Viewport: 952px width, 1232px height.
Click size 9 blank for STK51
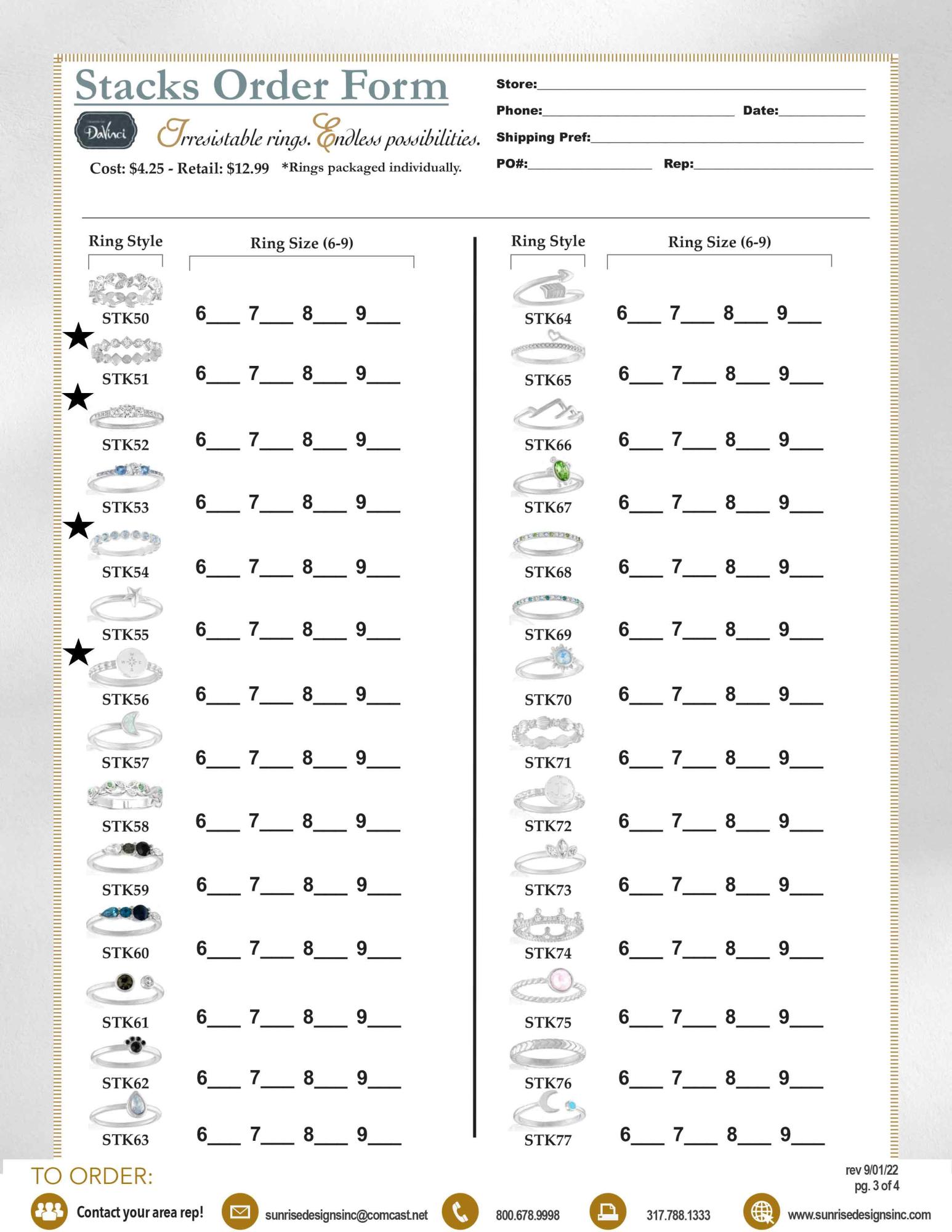pyautogui.click(x=384, y=375)
